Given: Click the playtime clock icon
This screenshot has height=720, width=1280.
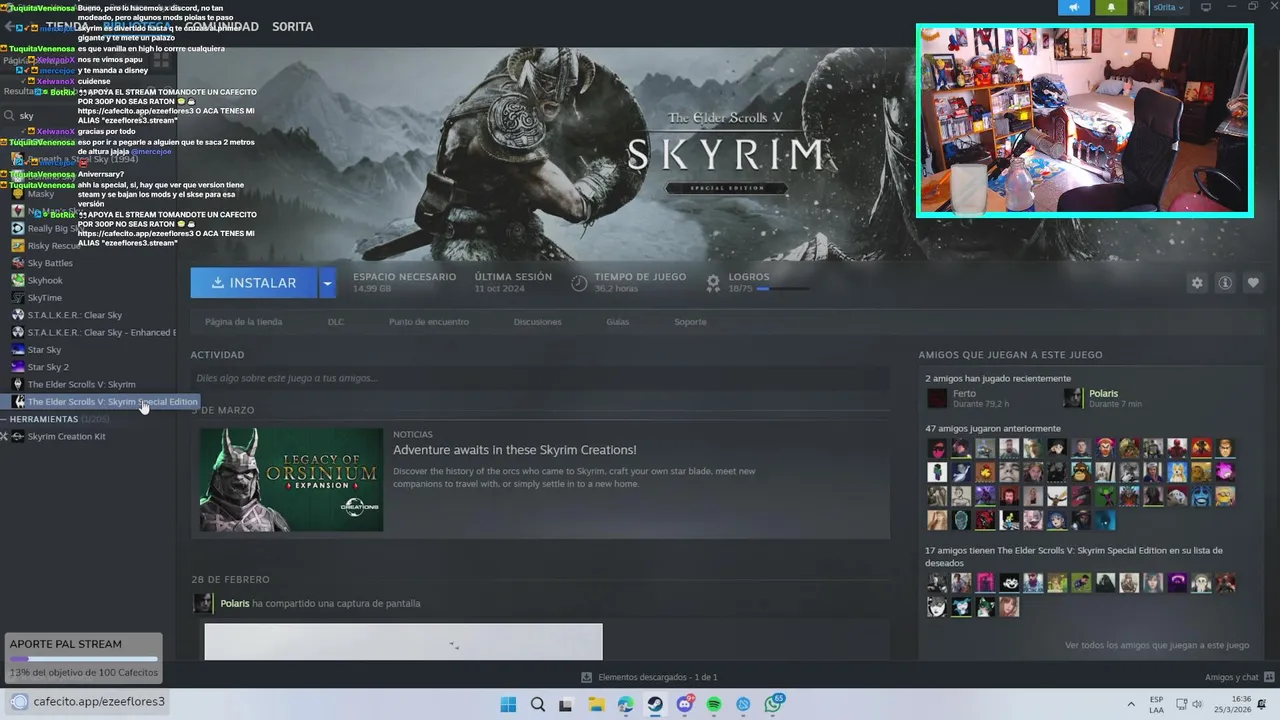Looking at the screenshot, I should tap(579, 283).
